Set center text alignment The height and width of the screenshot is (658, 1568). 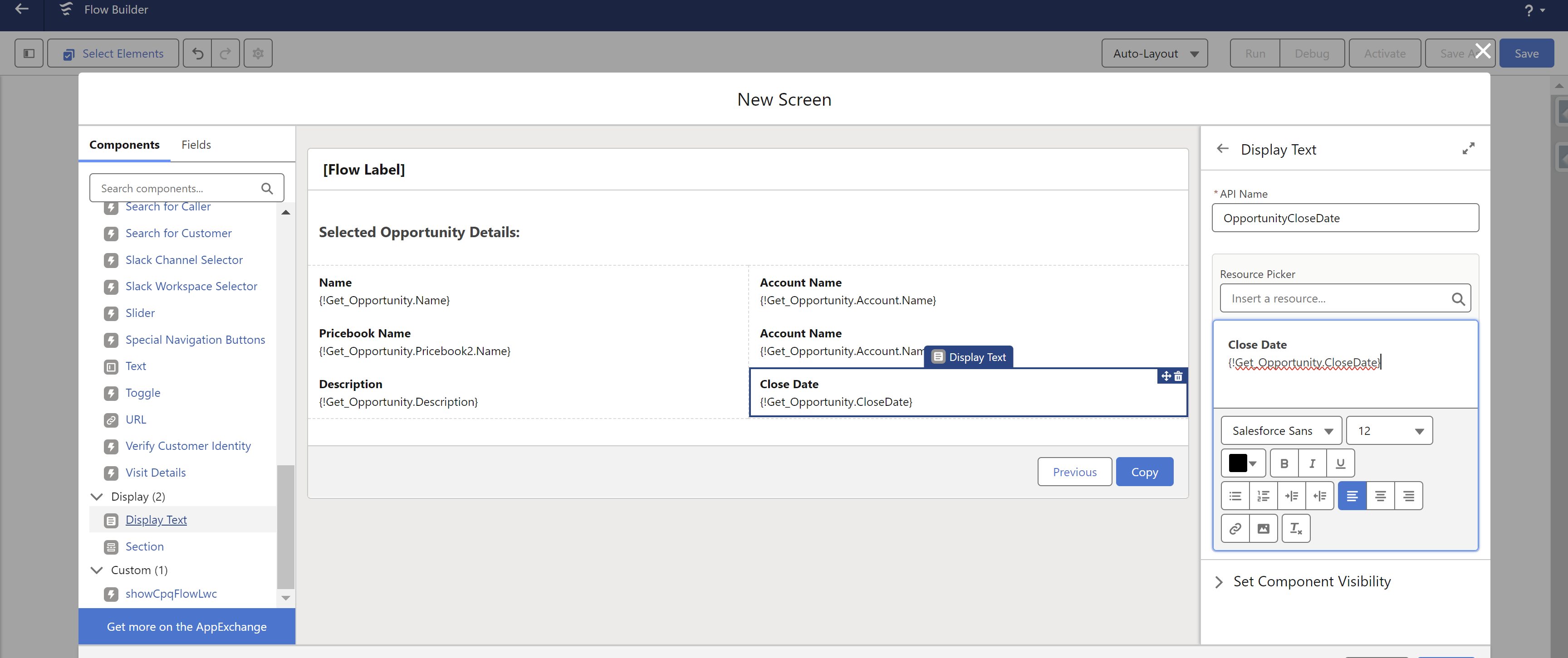pyautogui.click(x=1381, y=496)
